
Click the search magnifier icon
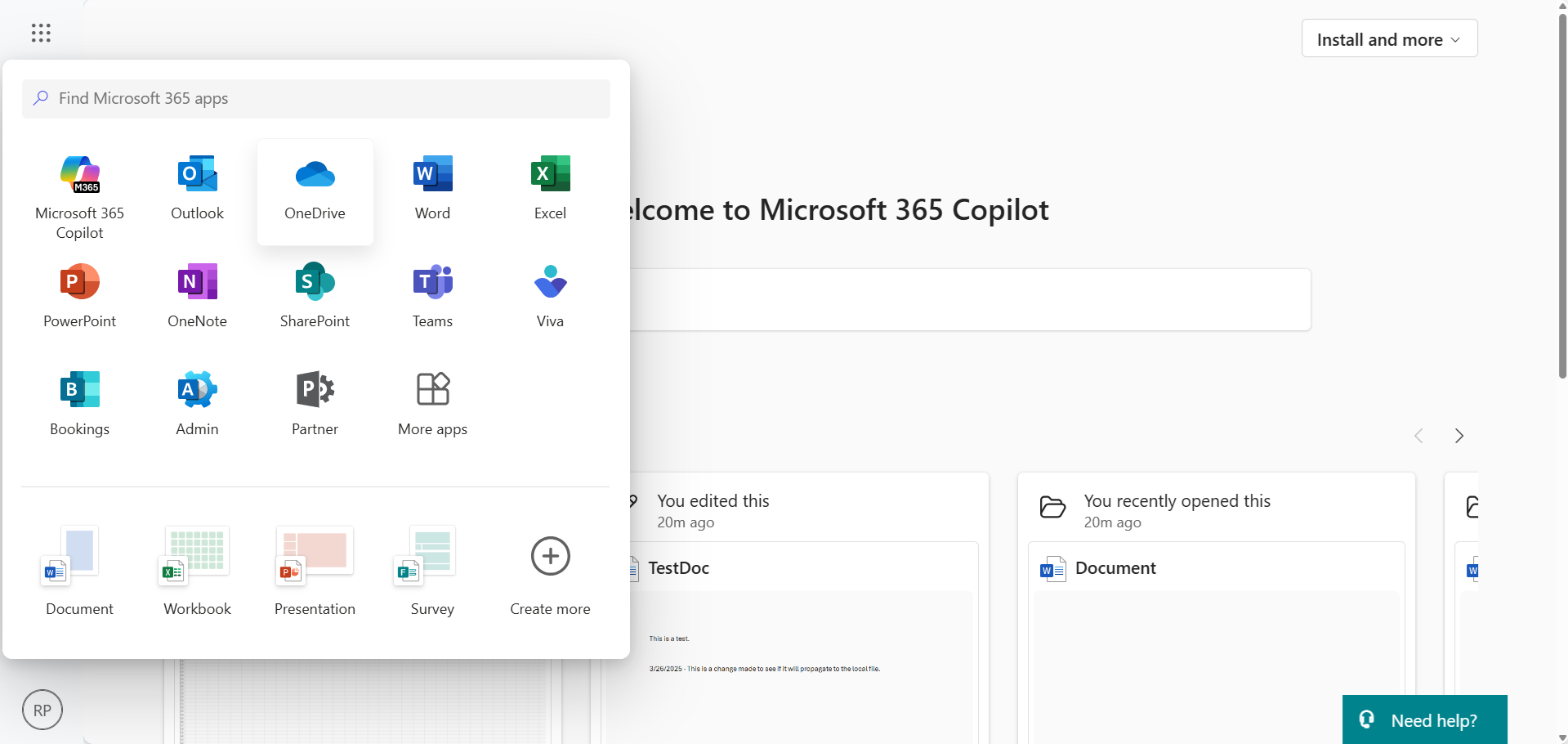coord(41,98)
